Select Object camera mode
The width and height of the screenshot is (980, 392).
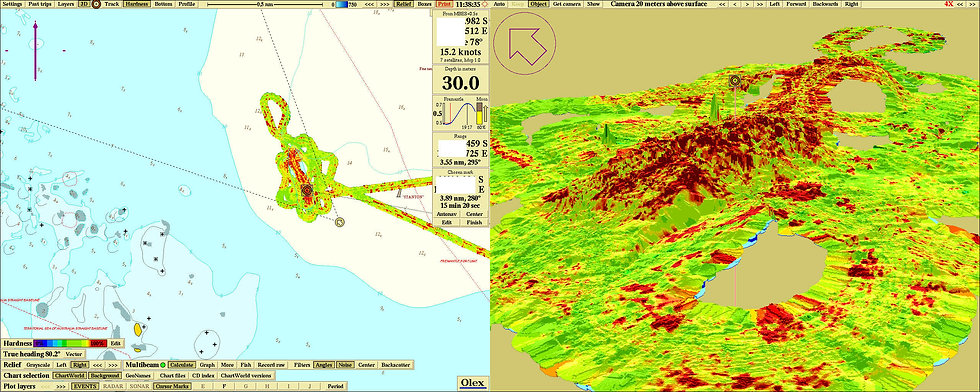[x=538, y=4]
